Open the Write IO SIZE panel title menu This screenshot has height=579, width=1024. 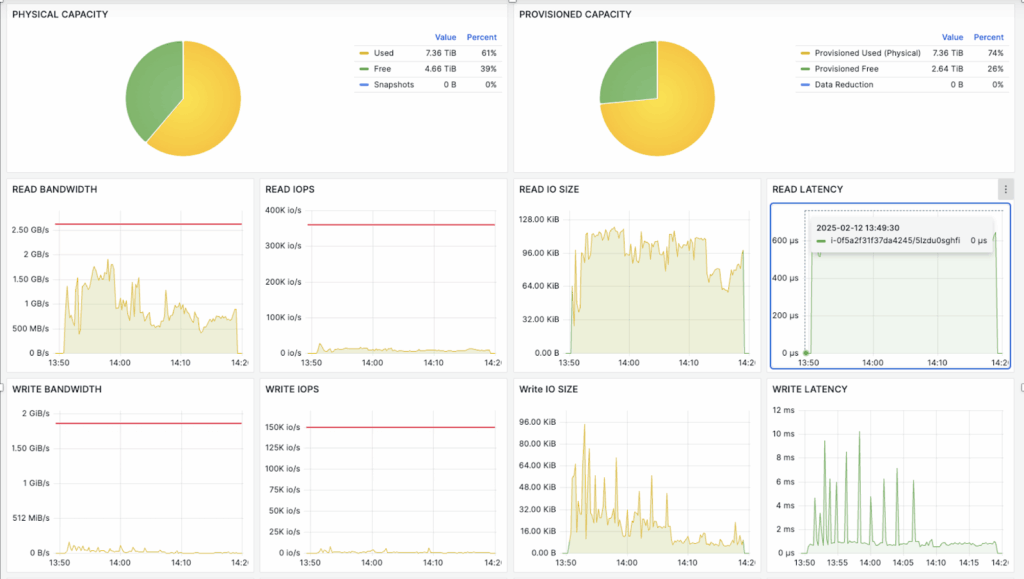click(548, 389)
